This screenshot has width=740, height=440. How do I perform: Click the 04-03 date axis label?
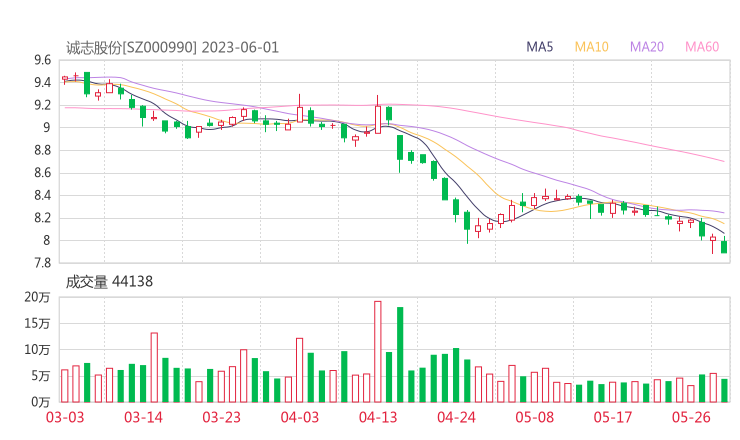(300, 417)
